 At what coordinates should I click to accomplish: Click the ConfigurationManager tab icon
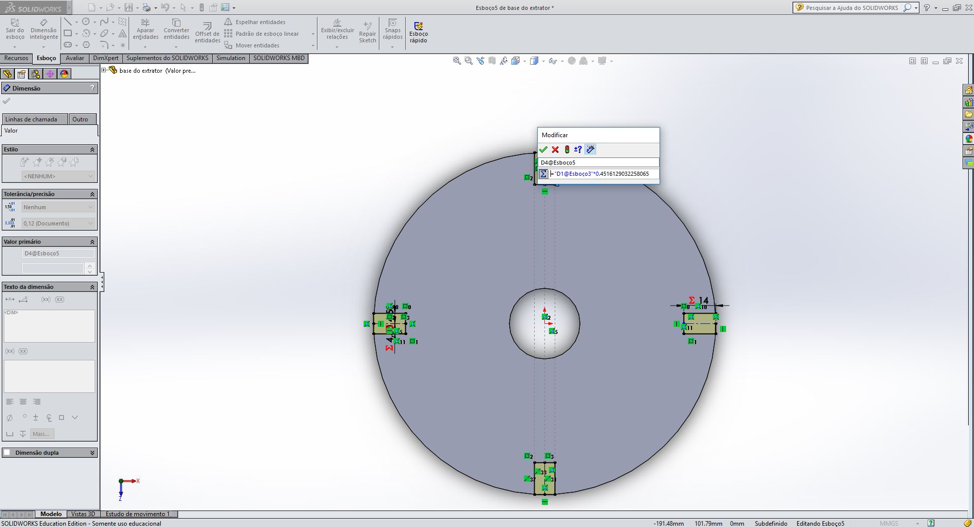point(35,74)
